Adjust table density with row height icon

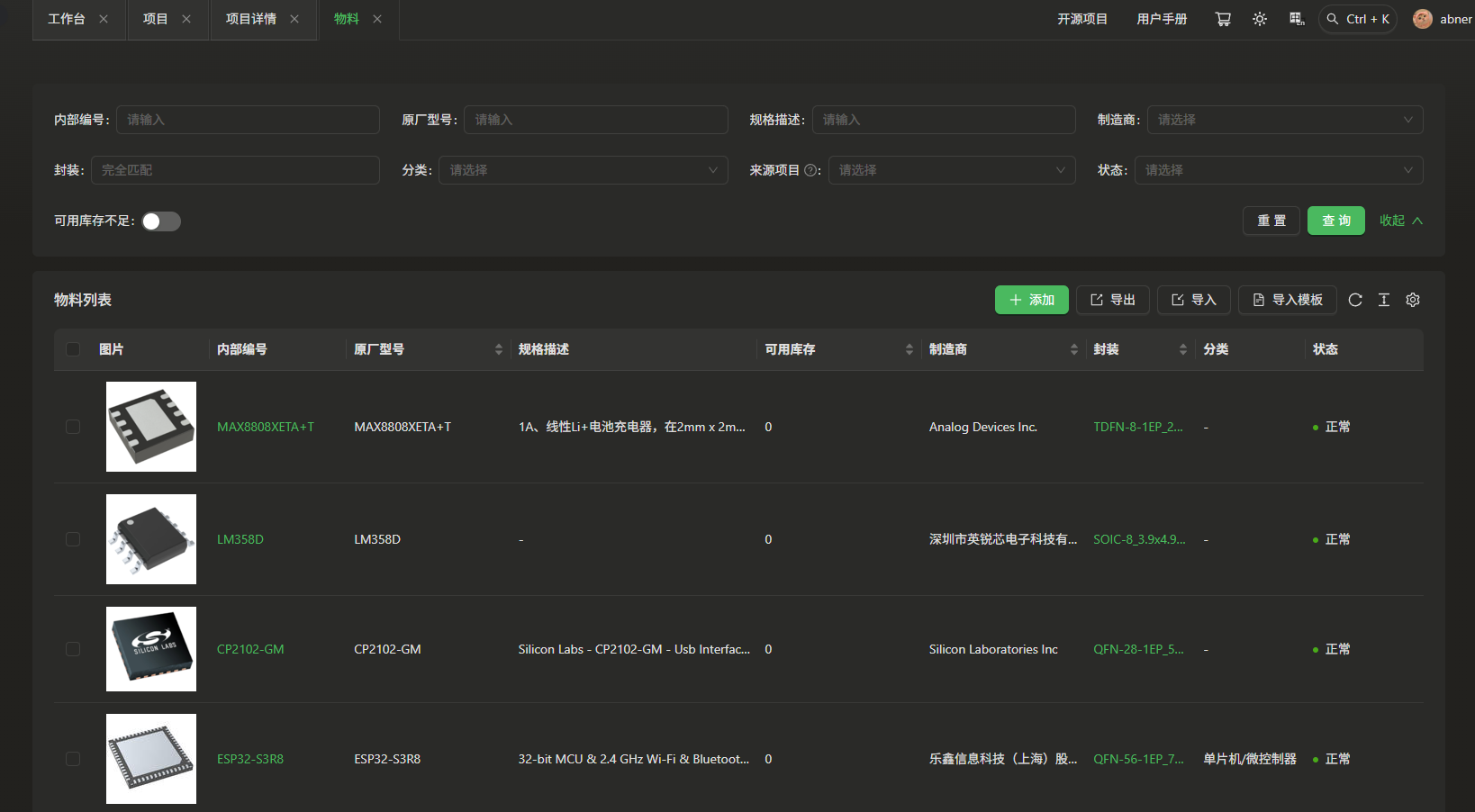(1384, 300)
